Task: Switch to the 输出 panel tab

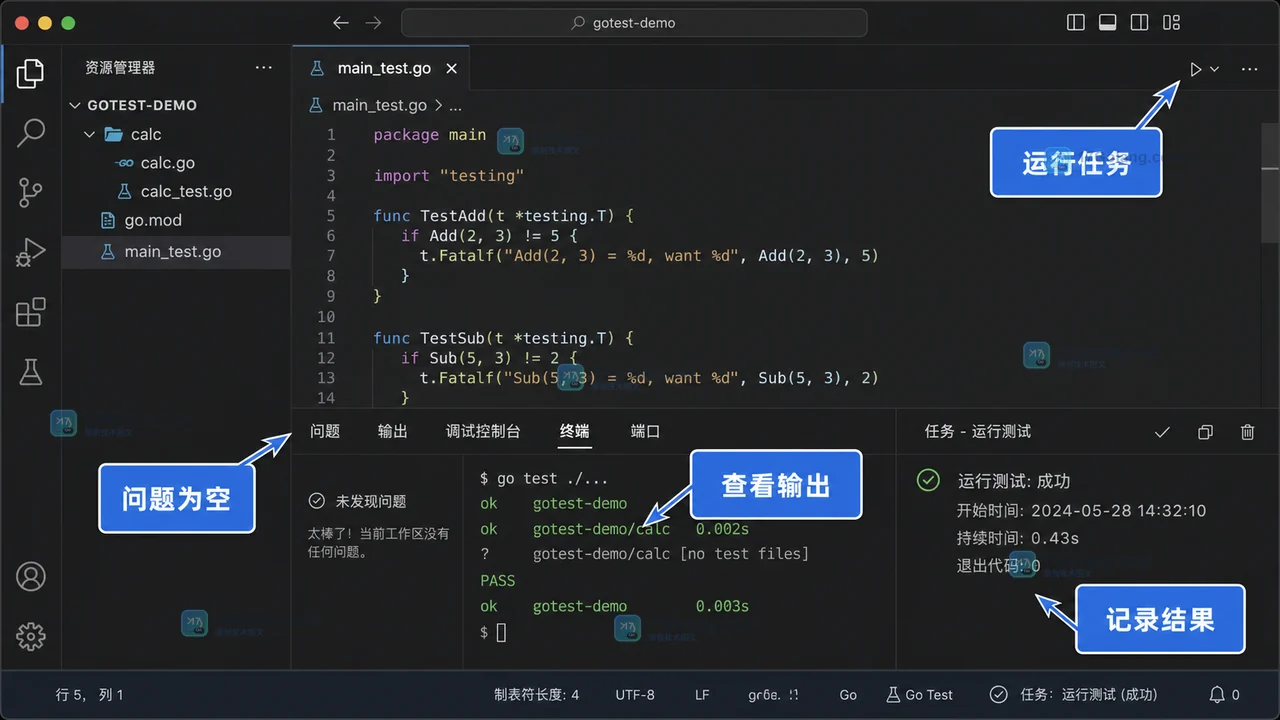Action: [x=393, y=431]
